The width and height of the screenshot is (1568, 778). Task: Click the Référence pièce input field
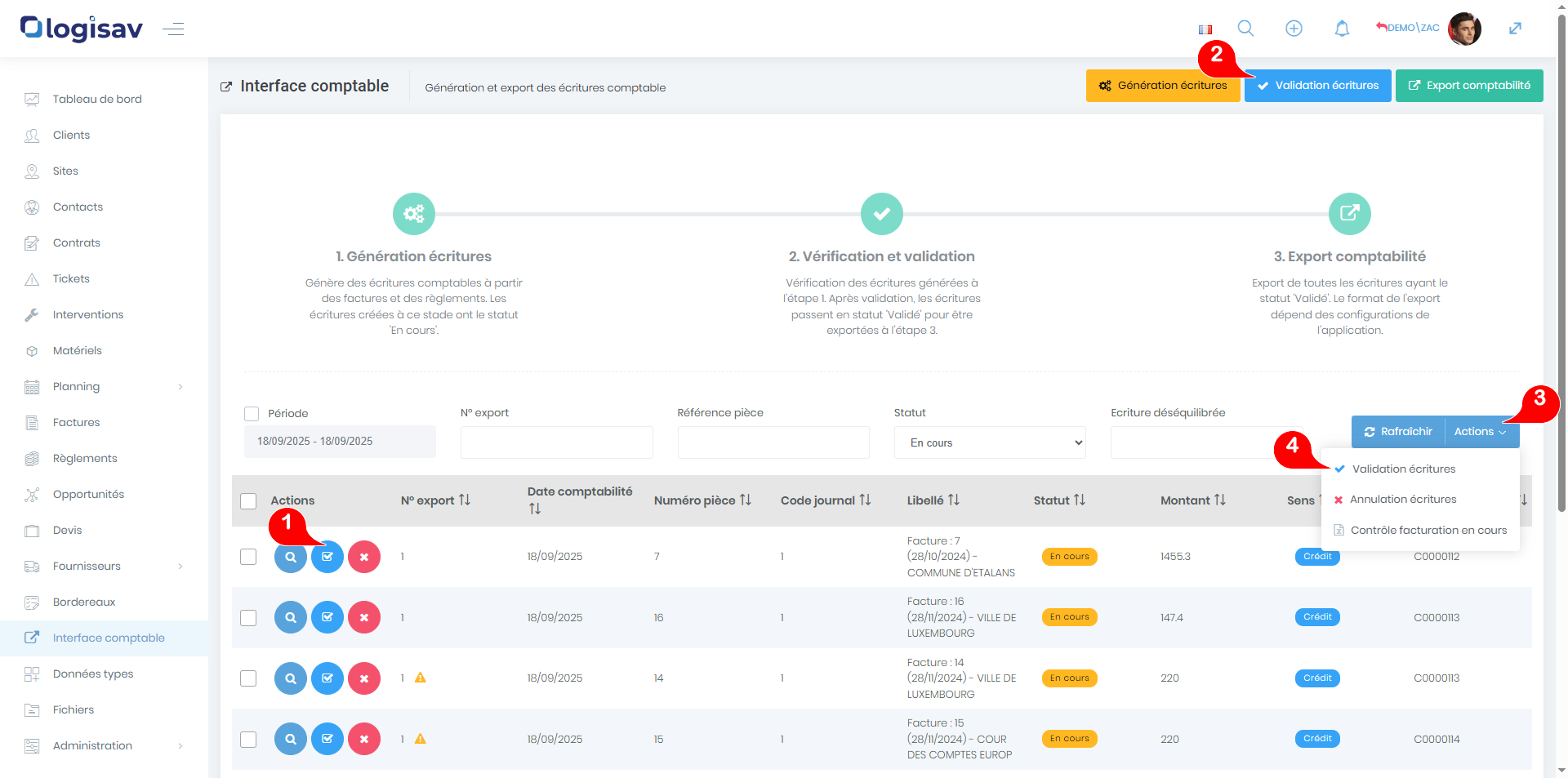pos(773,442)
